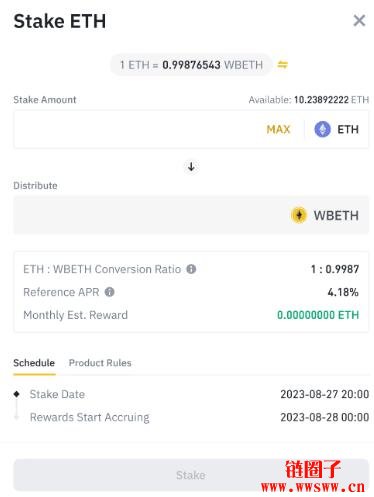374x497 pixels.
Task: Click the Stake Date diamond marker
Action: tap(17, 394)
